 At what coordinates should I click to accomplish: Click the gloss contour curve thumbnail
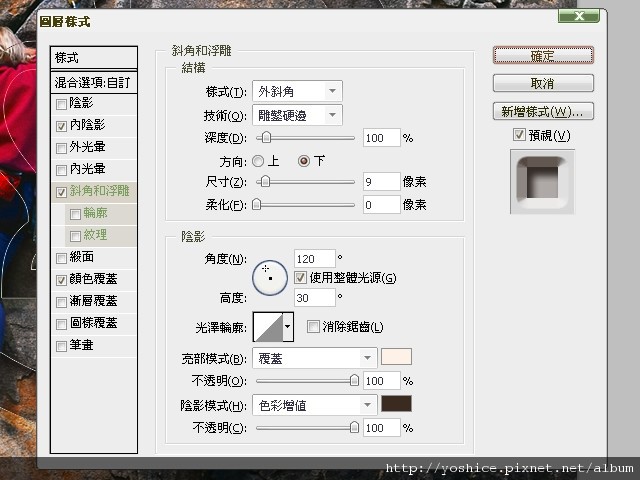(268, 327)
